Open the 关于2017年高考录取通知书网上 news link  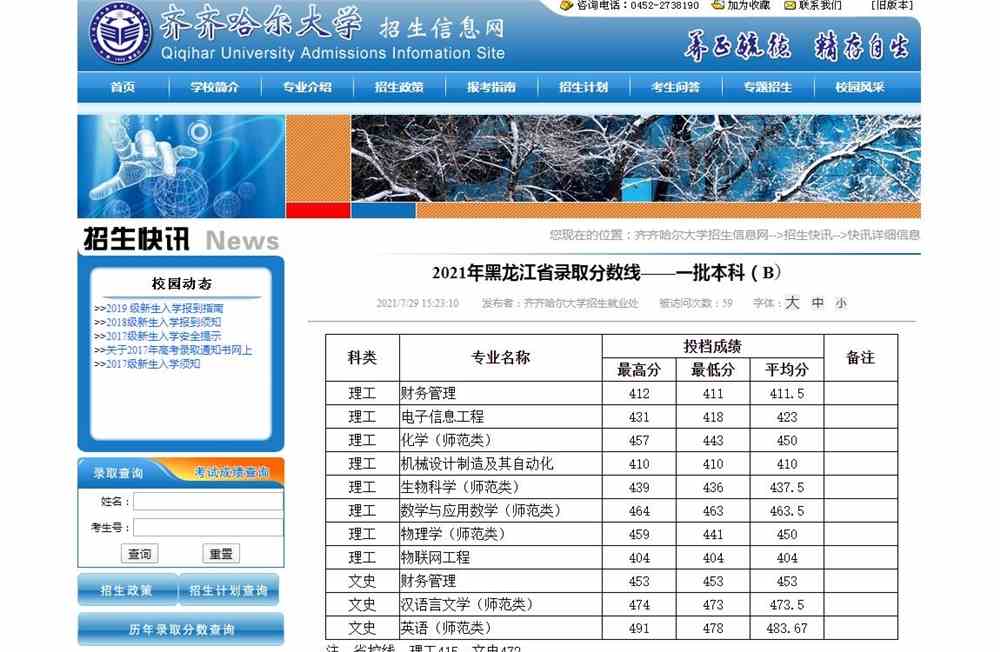179,350
